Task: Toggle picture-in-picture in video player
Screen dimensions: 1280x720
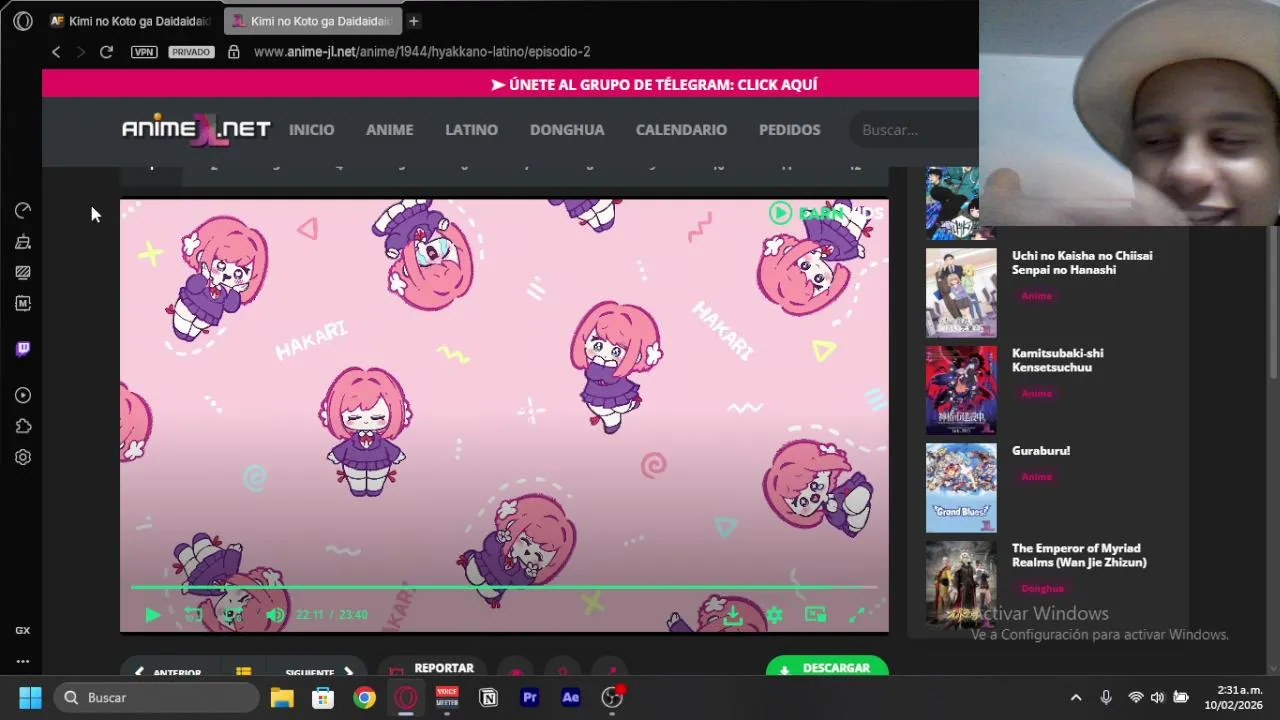Action: coord(815,615)
